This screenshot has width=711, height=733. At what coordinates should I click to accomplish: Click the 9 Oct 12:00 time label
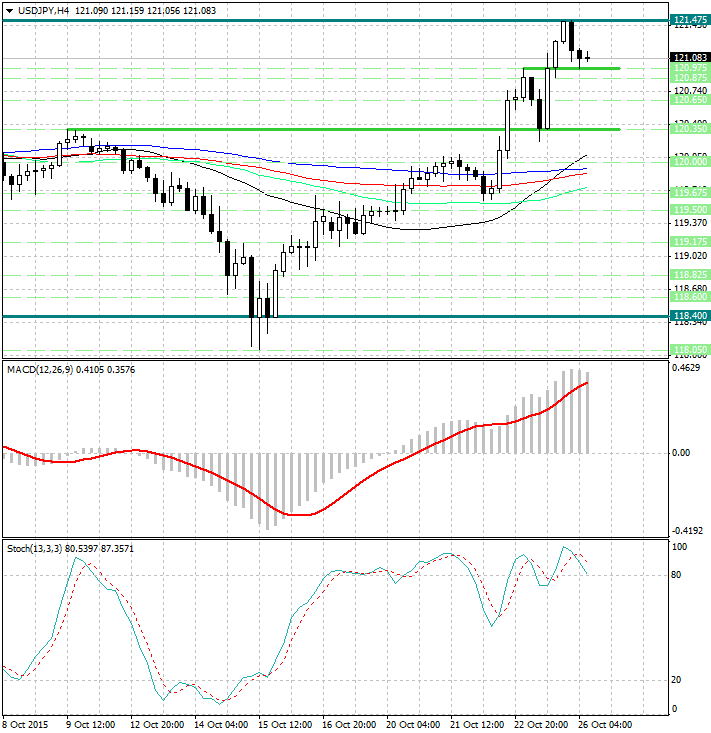pos(90,725)
